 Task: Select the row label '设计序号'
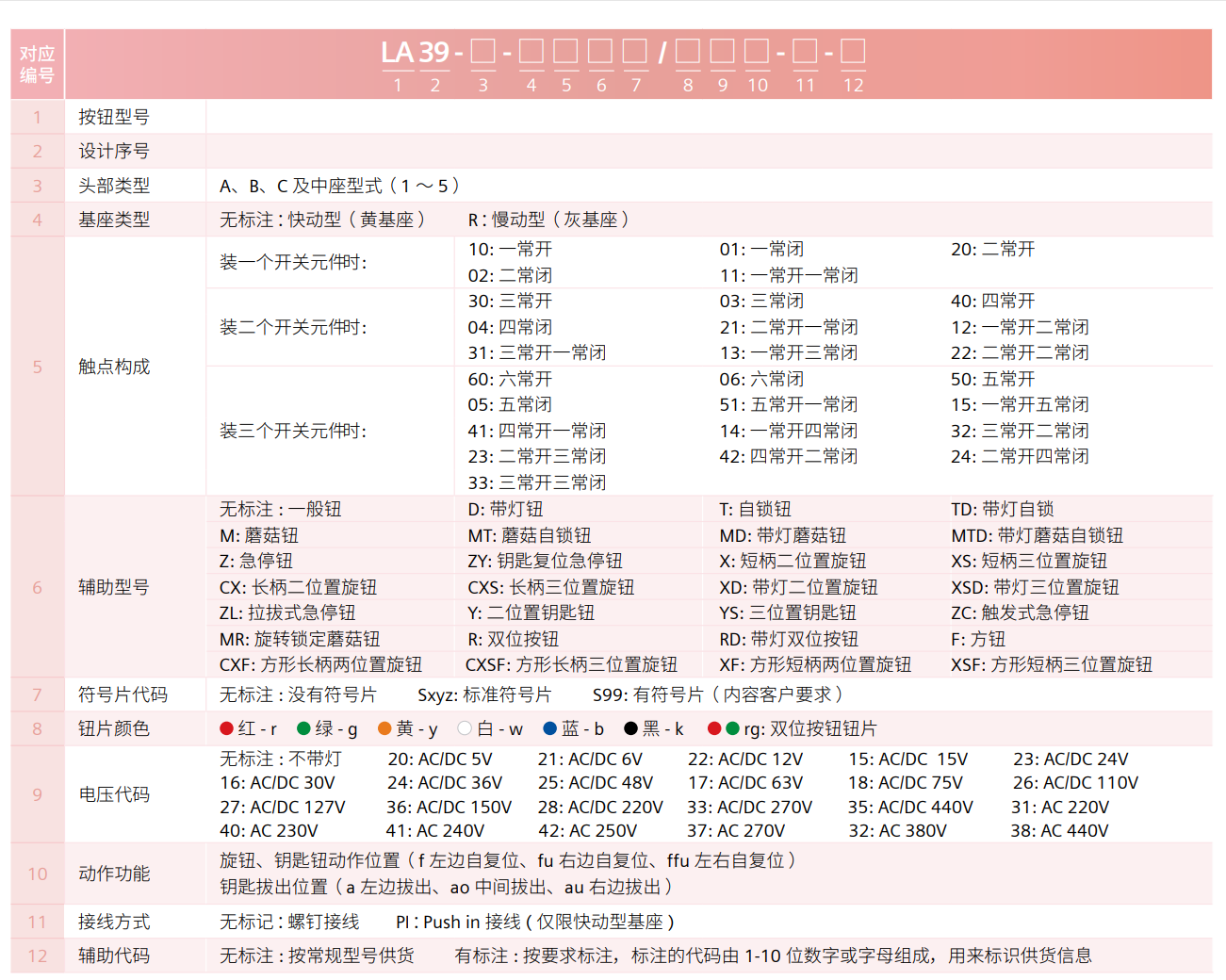click(x=114, y=151)
